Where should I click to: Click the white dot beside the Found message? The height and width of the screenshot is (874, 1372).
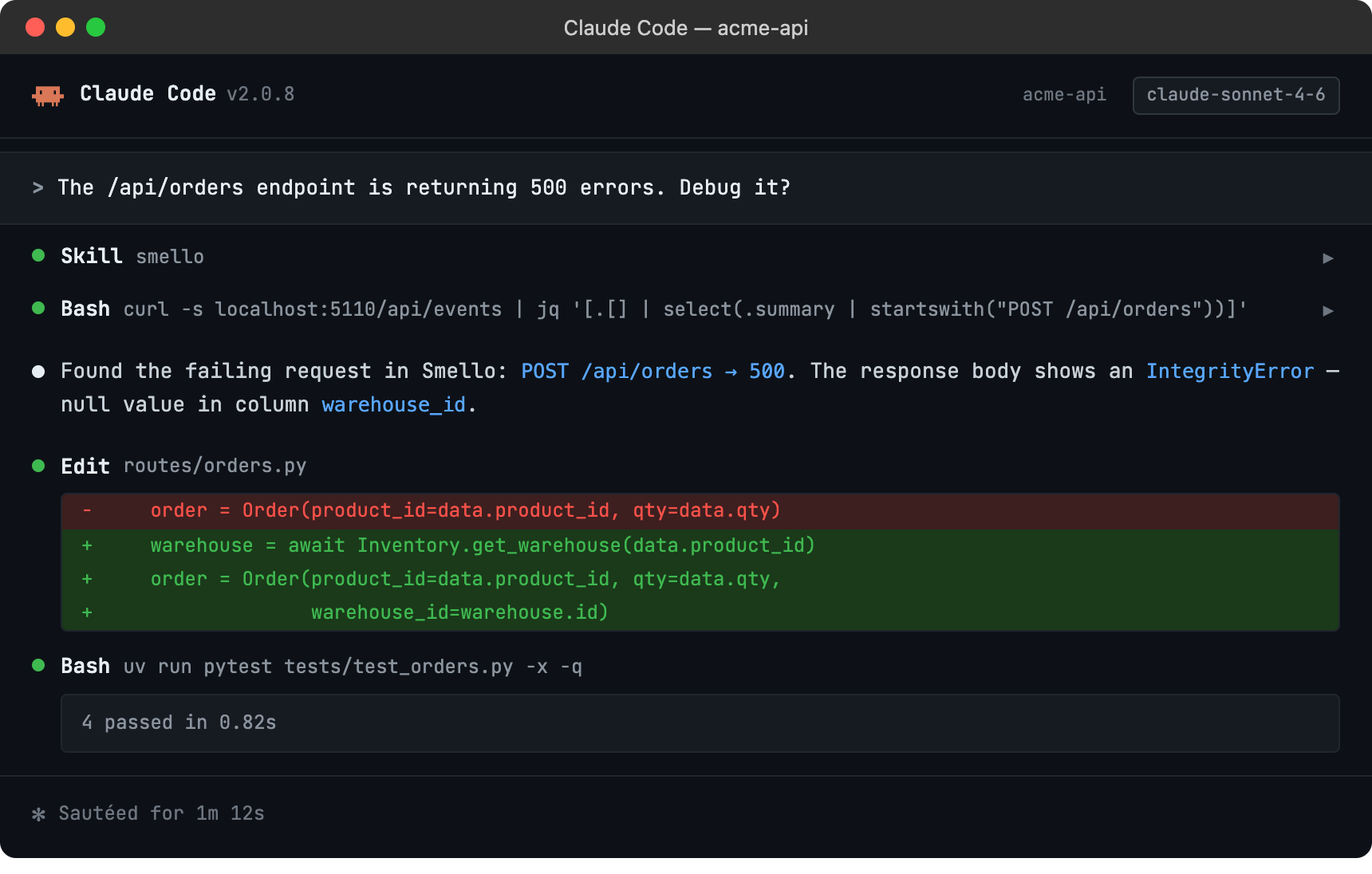coord(38,371)
